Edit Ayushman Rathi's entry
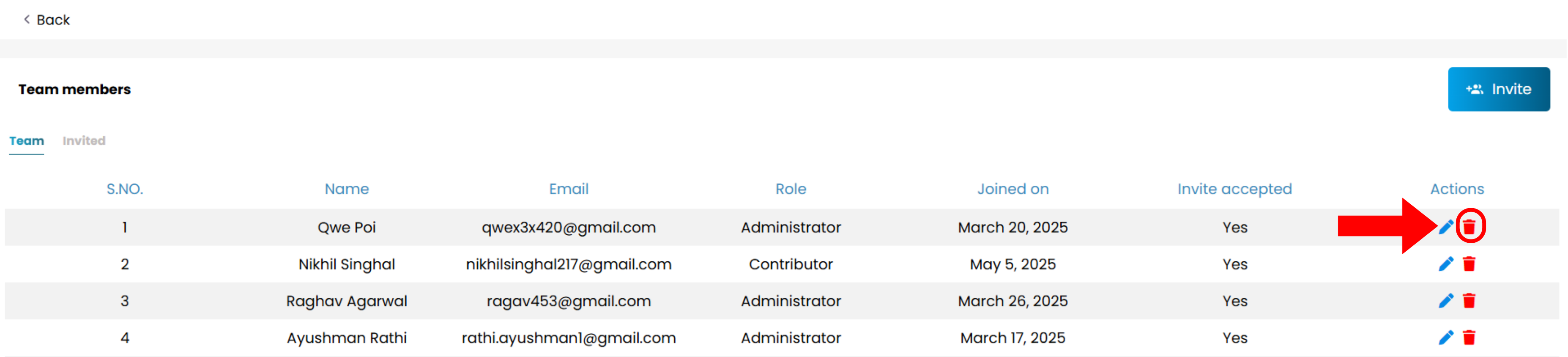Viewport: 1568px width, 357px height. click(x=1446, y=338)
